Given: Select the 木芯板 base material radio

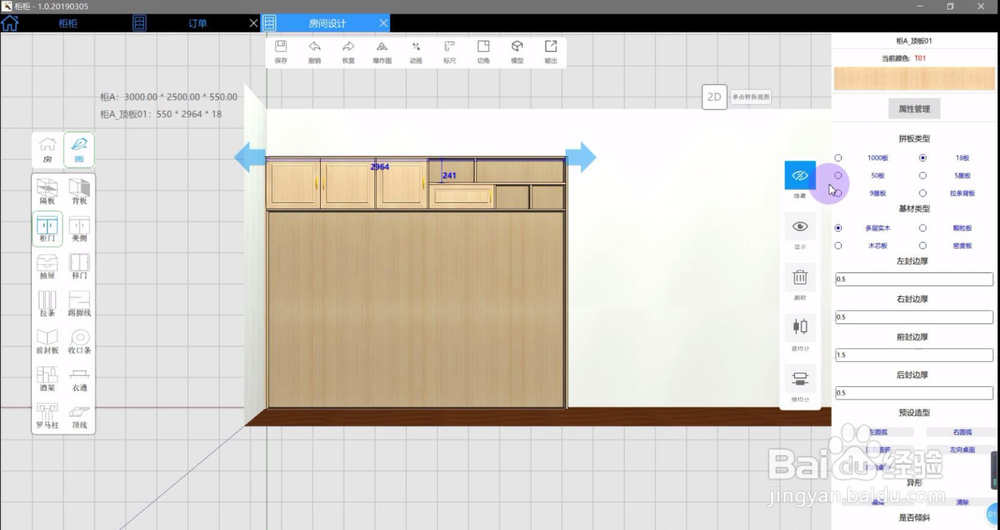Looking at the screenshot, I should 838,246.
